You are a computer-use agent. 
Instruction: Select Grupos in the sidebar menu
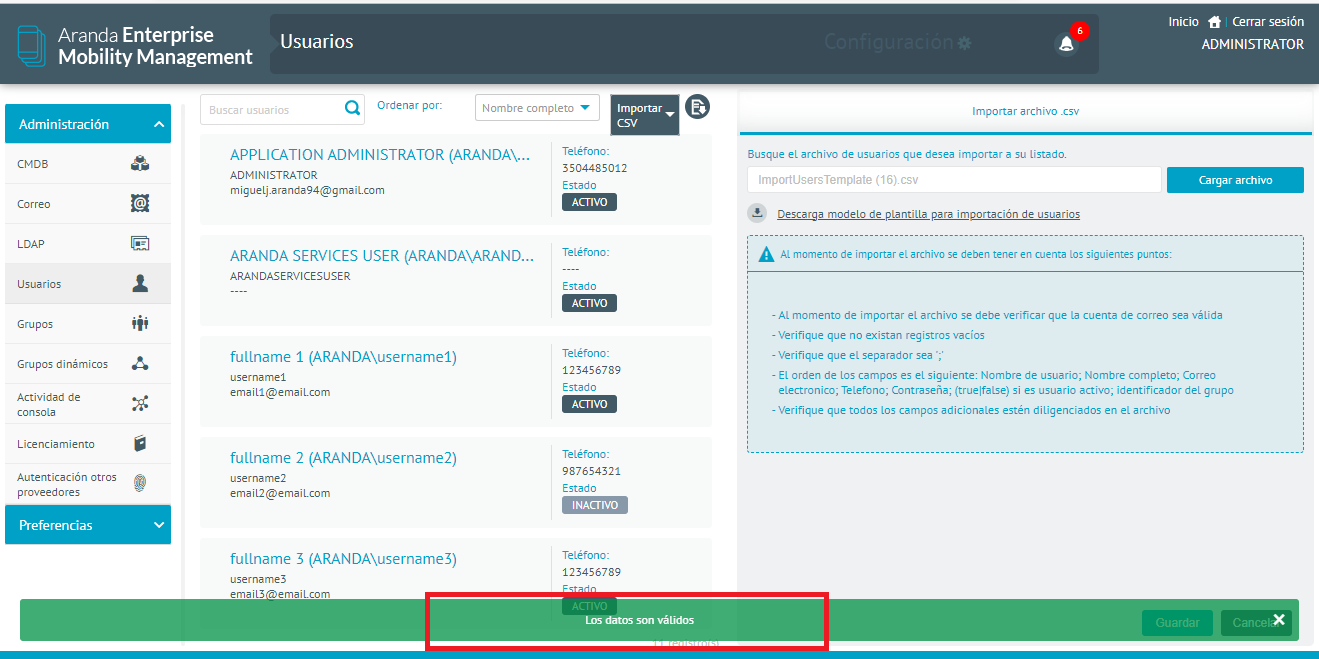click(x=87, y=324)
